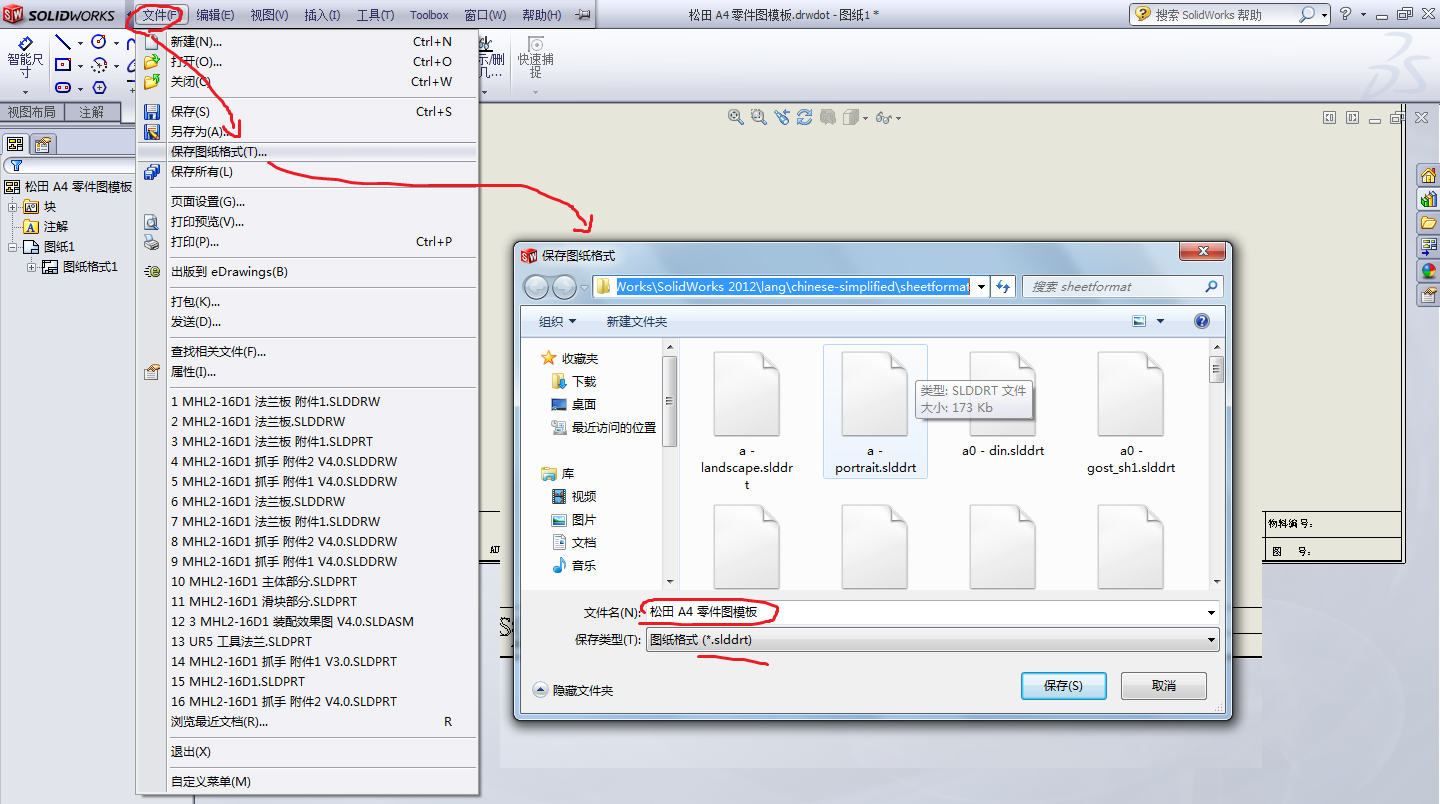The width and height of the screenshot is (1440, 804).
Task: Select the Smart Dimension tool
Action: [25, 58]
